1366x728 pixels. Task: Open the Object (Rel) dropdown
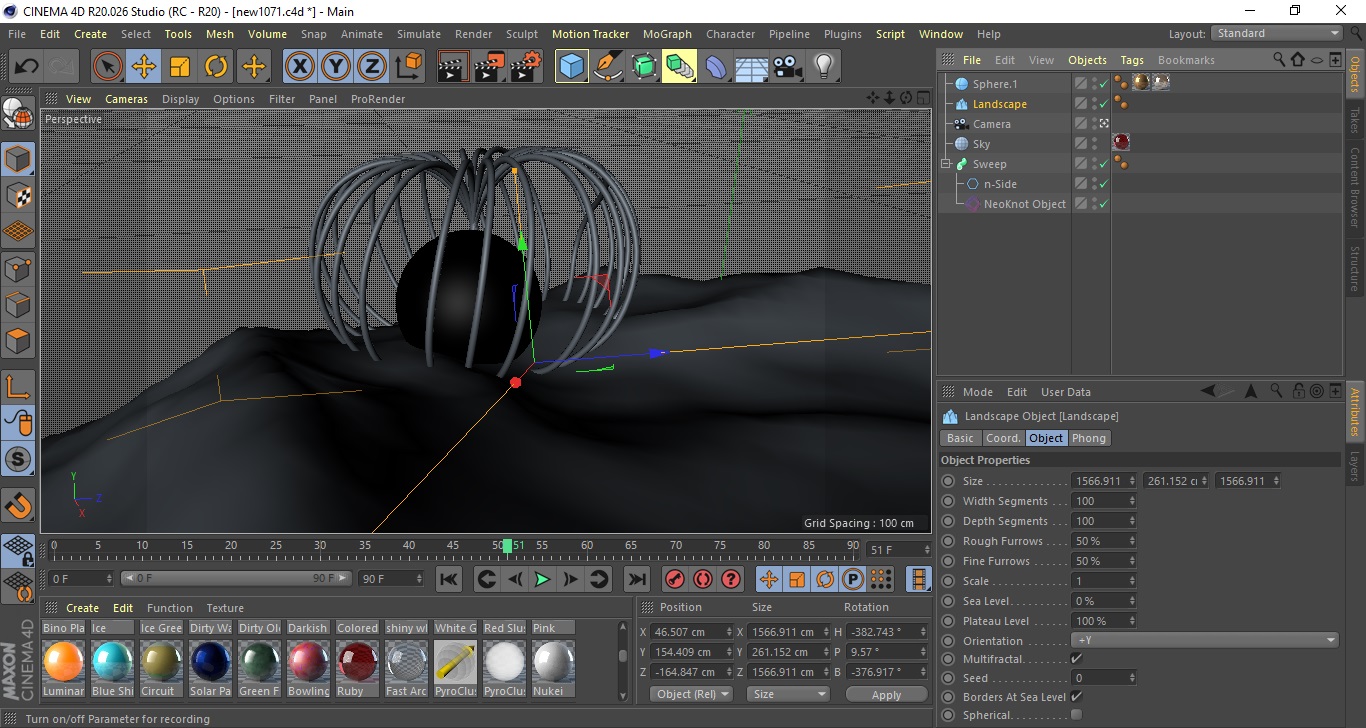pos(691,694)
